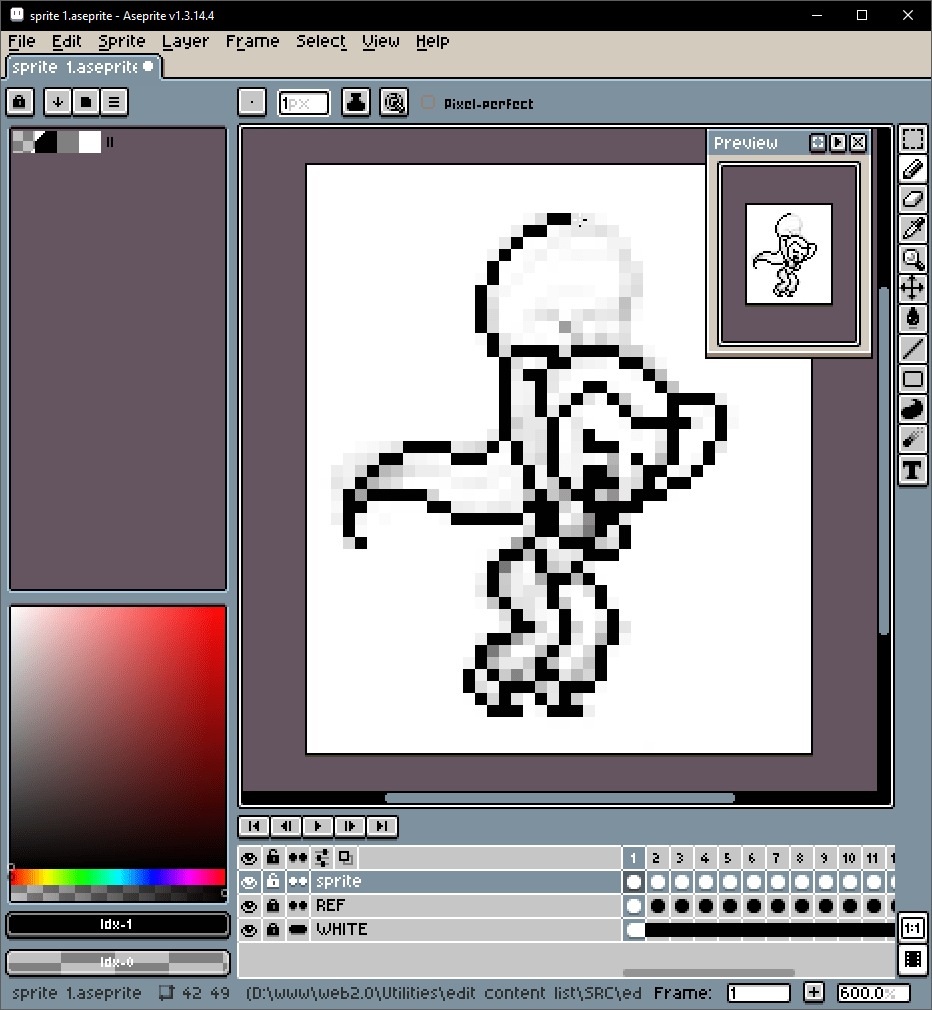932x1010 pixels.
Task: Open the Sprite menu
Action: tap(122, 41)
